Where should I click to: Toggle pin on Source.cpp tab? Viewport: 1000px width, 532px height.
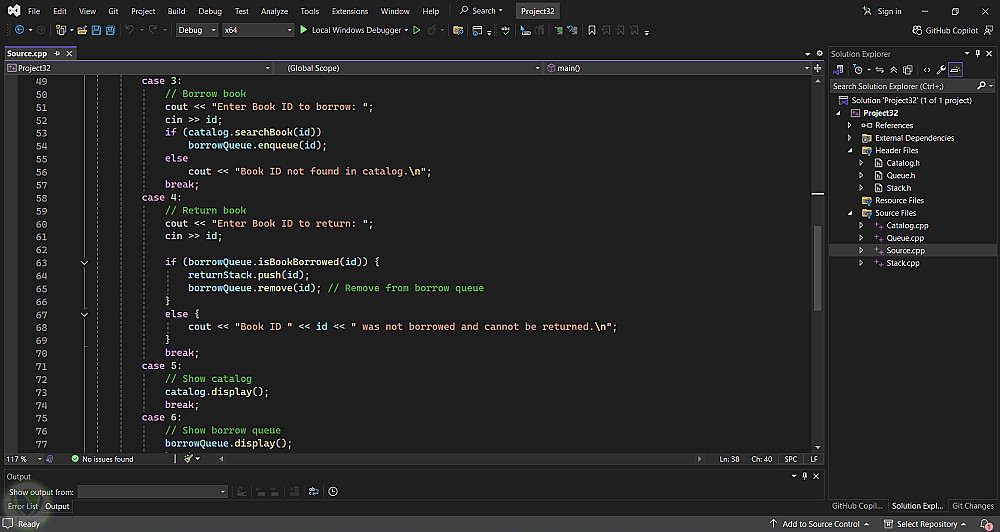[x=58, y=54]
